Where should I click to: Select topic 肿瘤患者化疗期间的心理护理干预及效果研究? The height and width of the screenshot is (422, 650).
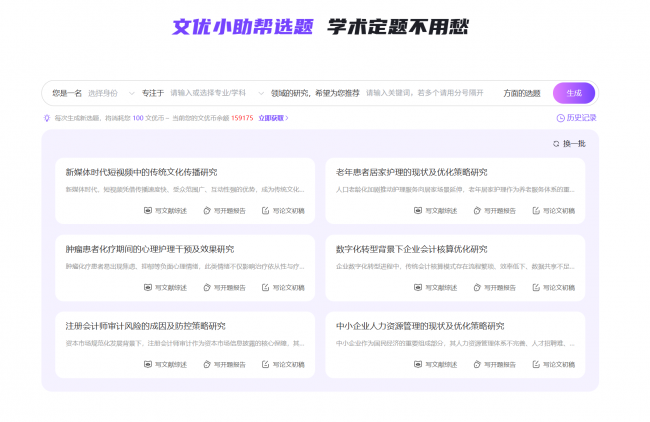150,249
